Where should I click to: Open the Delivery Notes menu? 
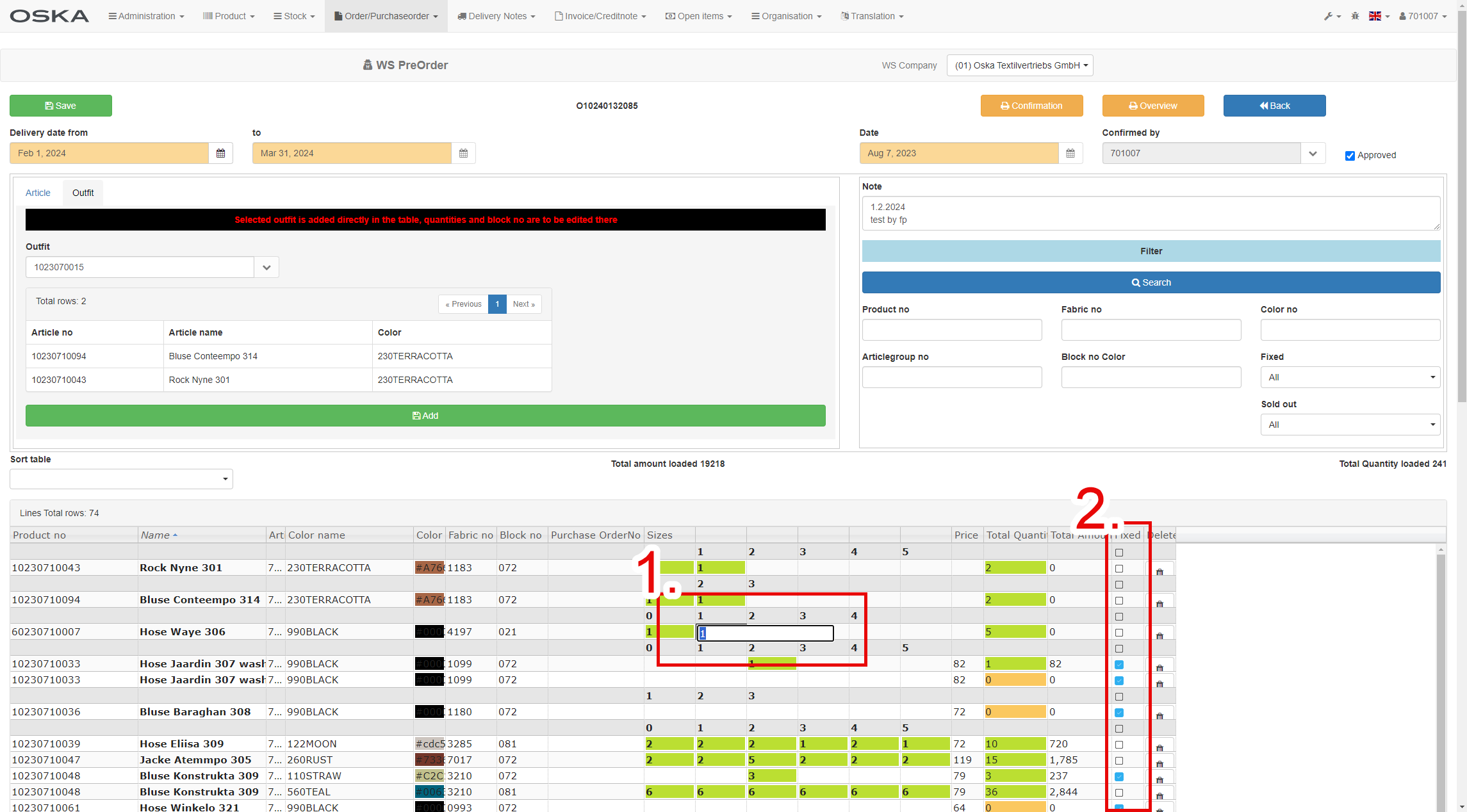496,16
